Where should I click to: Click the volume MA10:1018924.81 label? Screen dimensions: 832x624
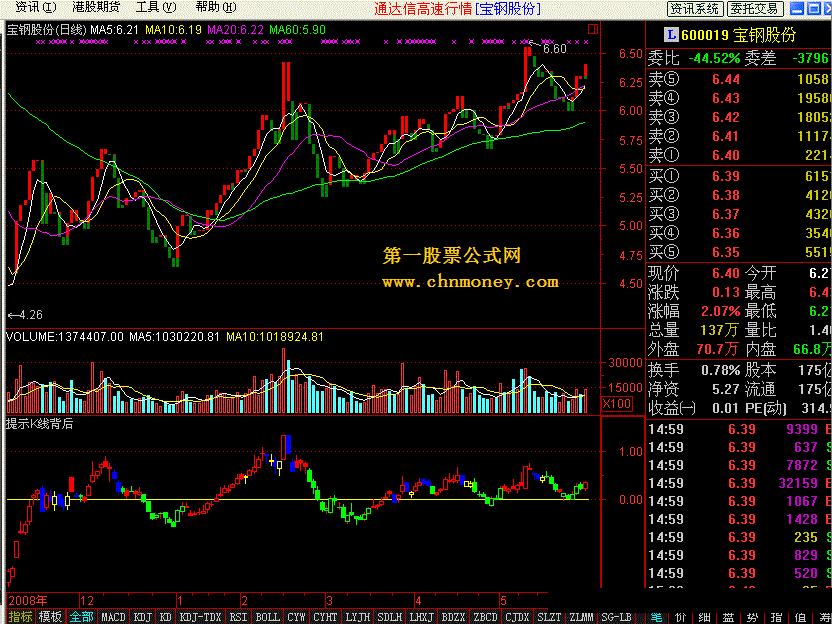click(275, 337)
